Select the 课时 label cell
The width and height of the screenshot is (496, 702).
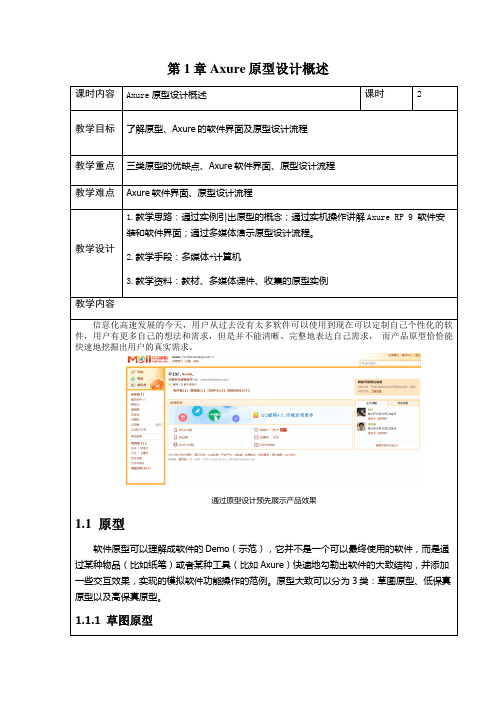(386, 98)
